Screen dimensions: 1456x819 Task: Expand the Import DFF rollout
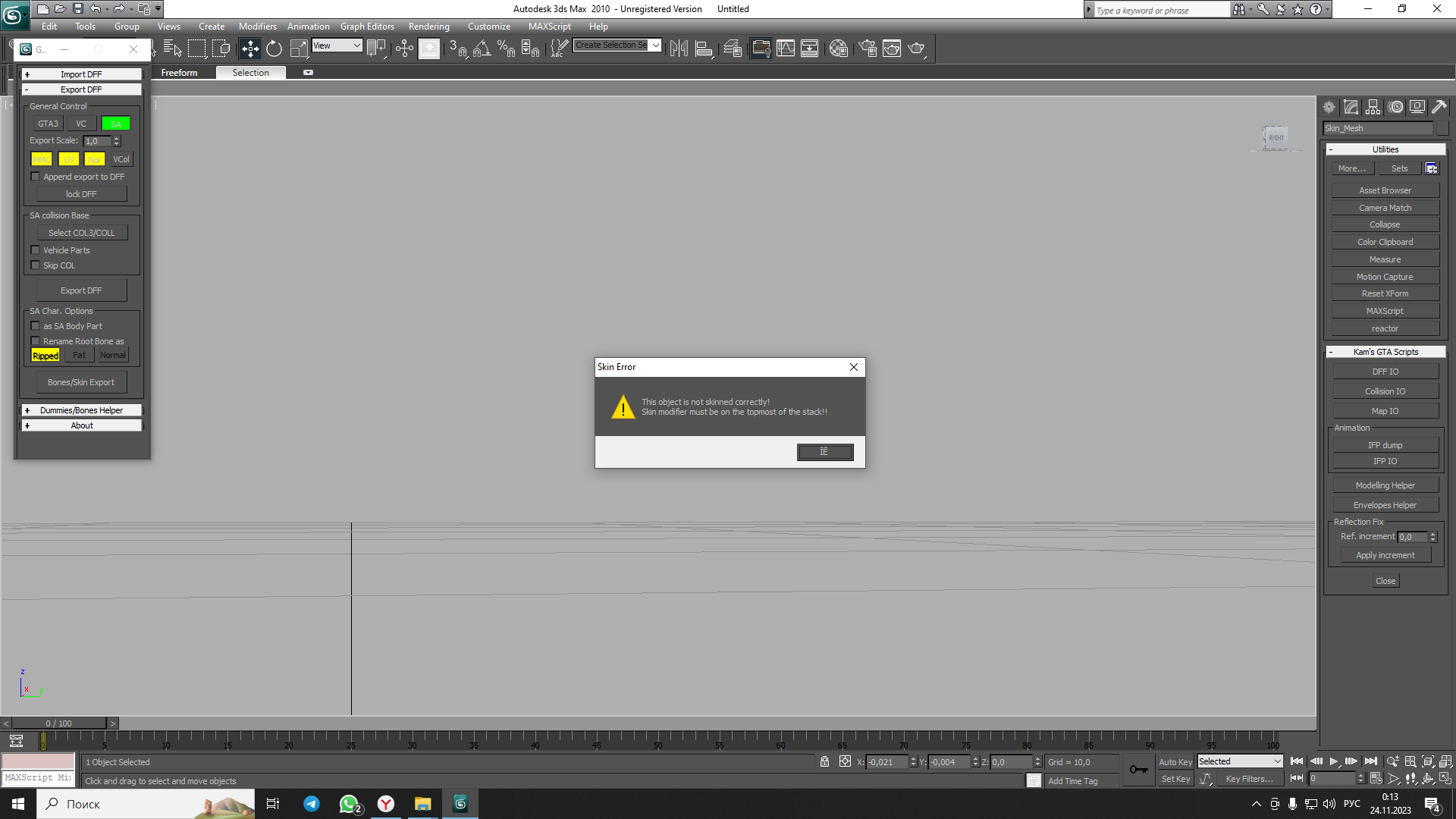coord(81,74)
